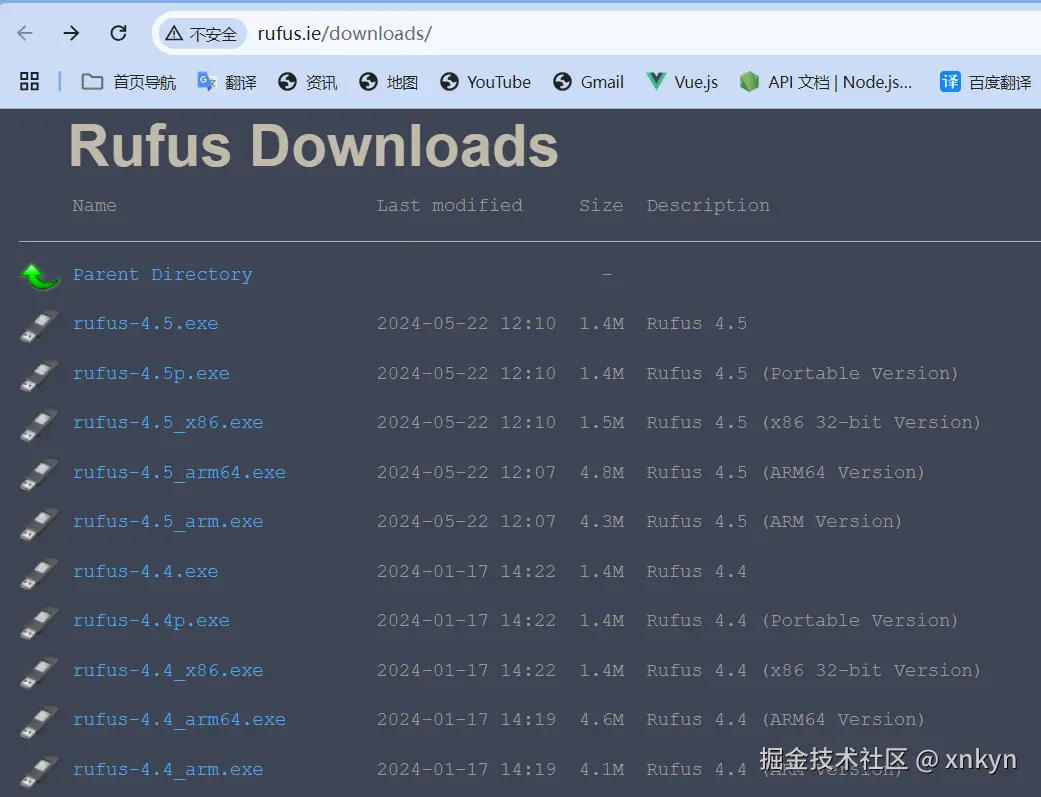Click the 4.3M size of rufus-4.5_arm.exe
The image size is (1041, 797).
[x=601, y=522]
